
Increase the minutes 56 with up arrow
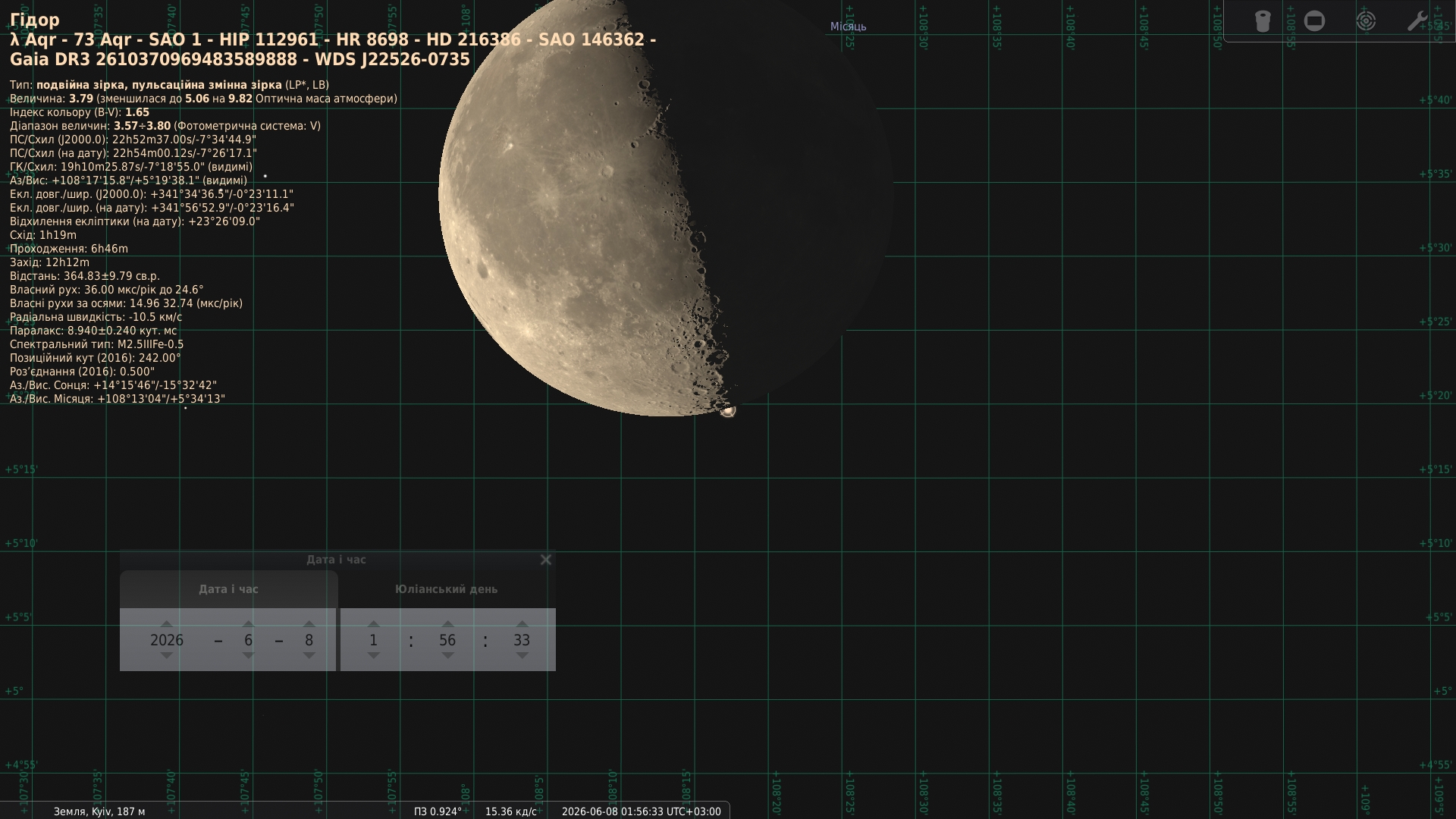pyautogui.click(x=447, y=624)
